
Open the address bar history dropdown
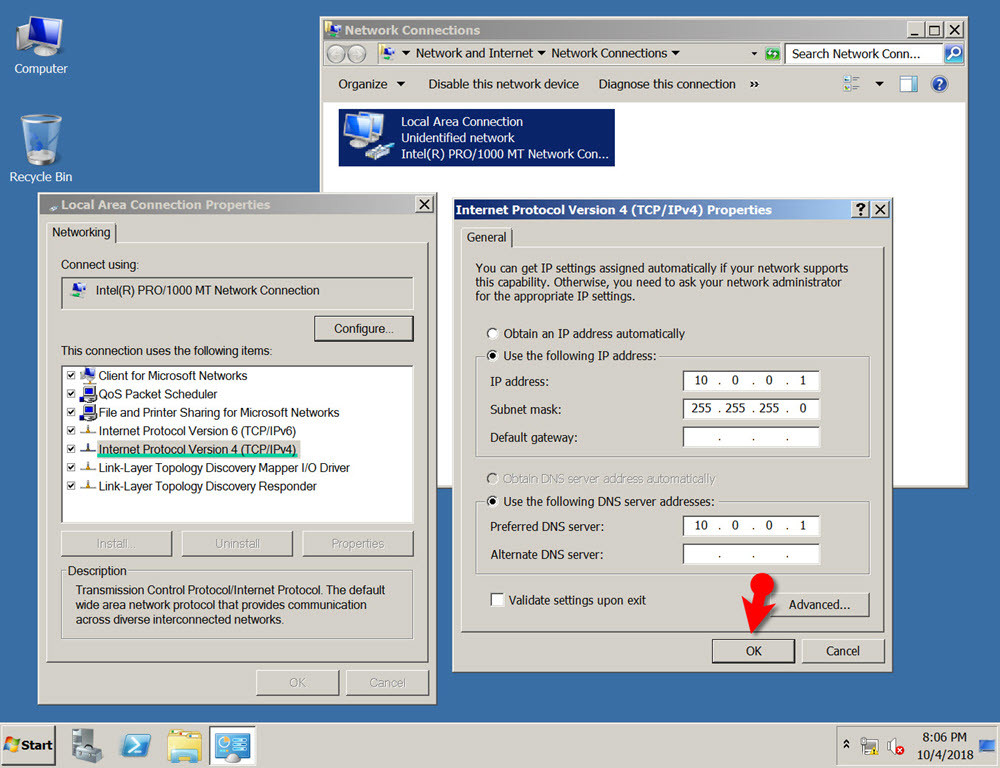click(x=754, y=54)
